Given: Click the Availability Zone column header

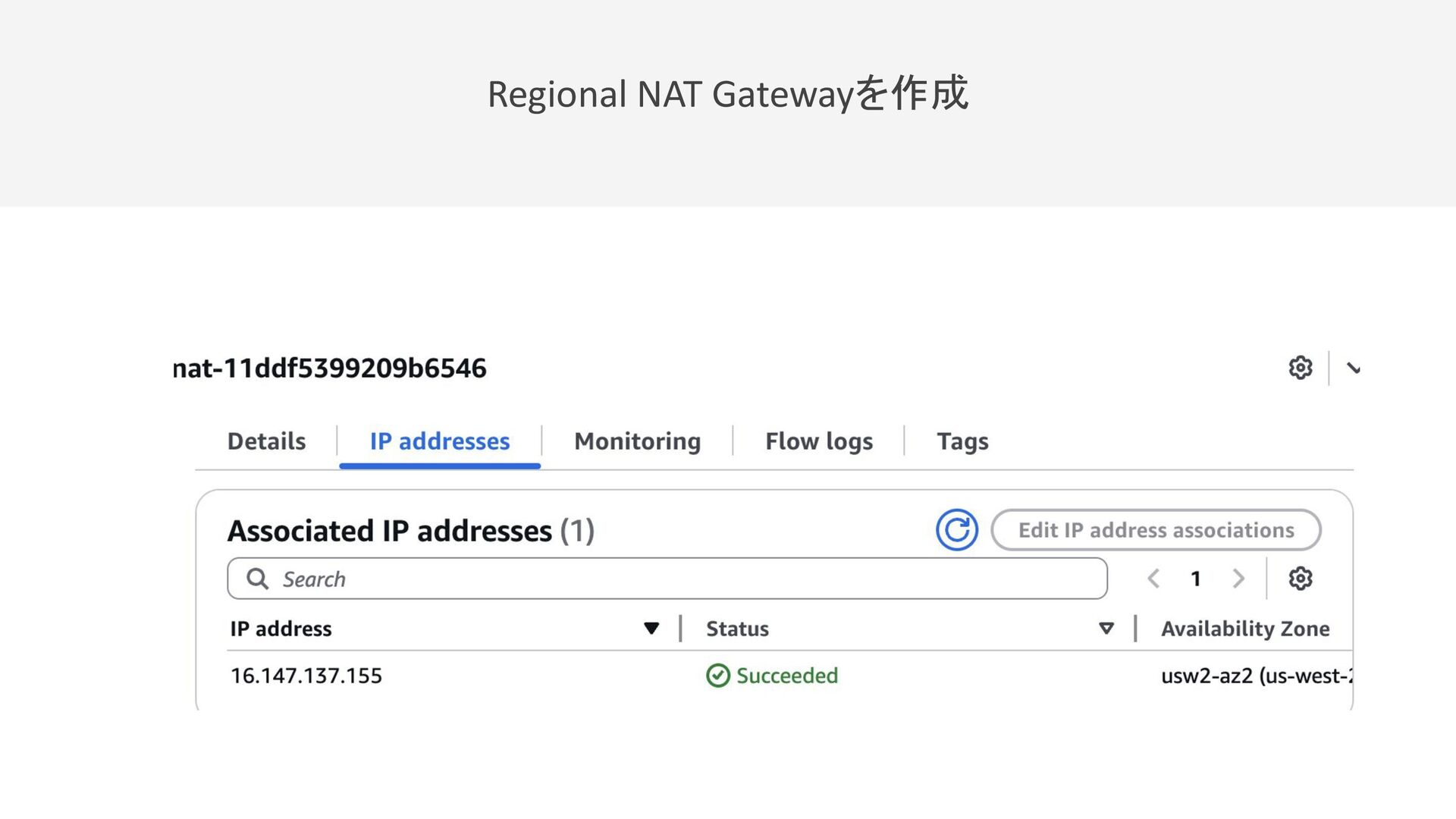Looking at the screenshot, I should point(1245,629).
